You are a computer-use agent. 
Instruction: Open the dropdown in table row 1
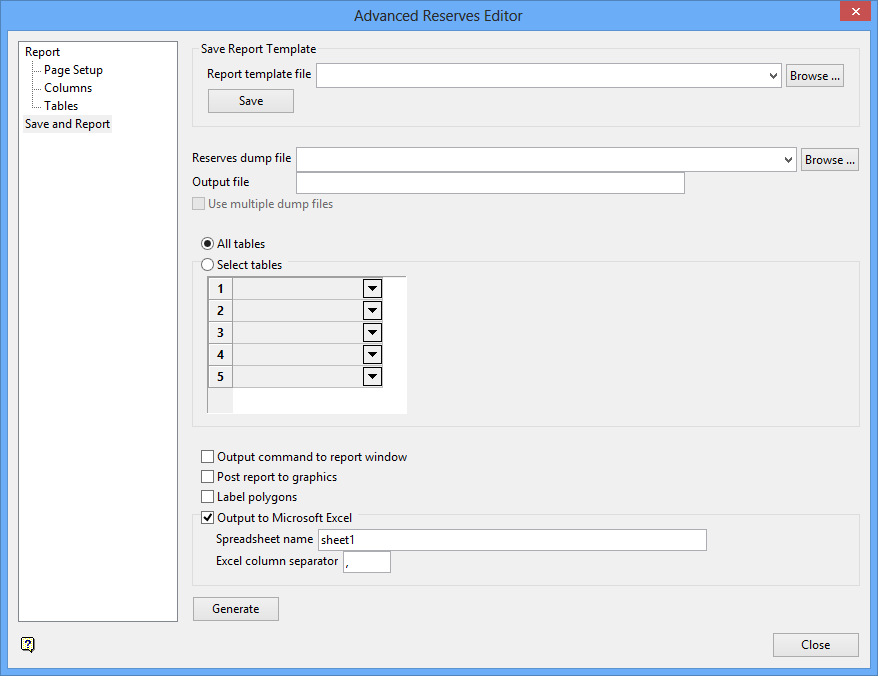(x=372, y=289)
